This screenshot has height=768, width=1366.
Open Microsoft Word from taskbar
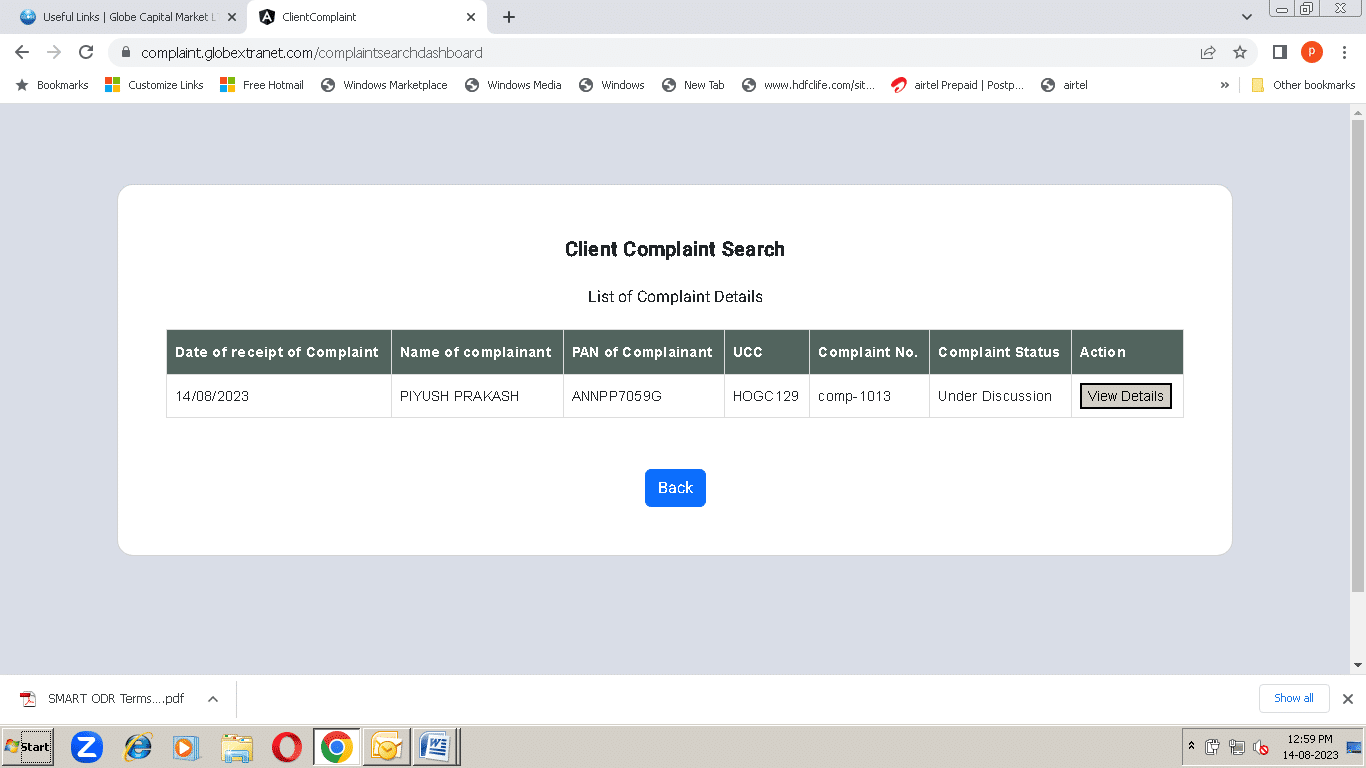(x=434, y=747)
